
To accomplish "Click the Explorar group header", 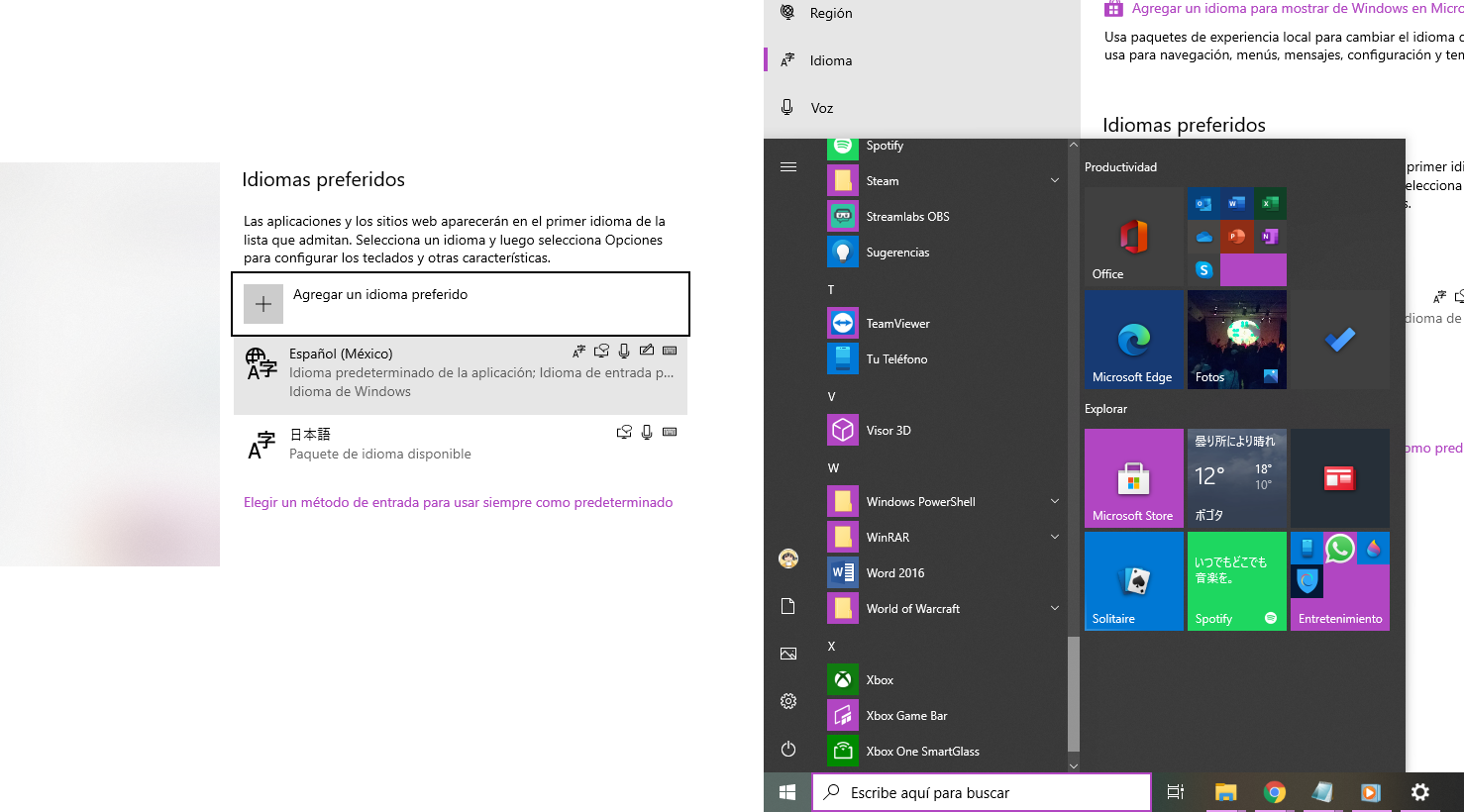I will [1105, 409].
